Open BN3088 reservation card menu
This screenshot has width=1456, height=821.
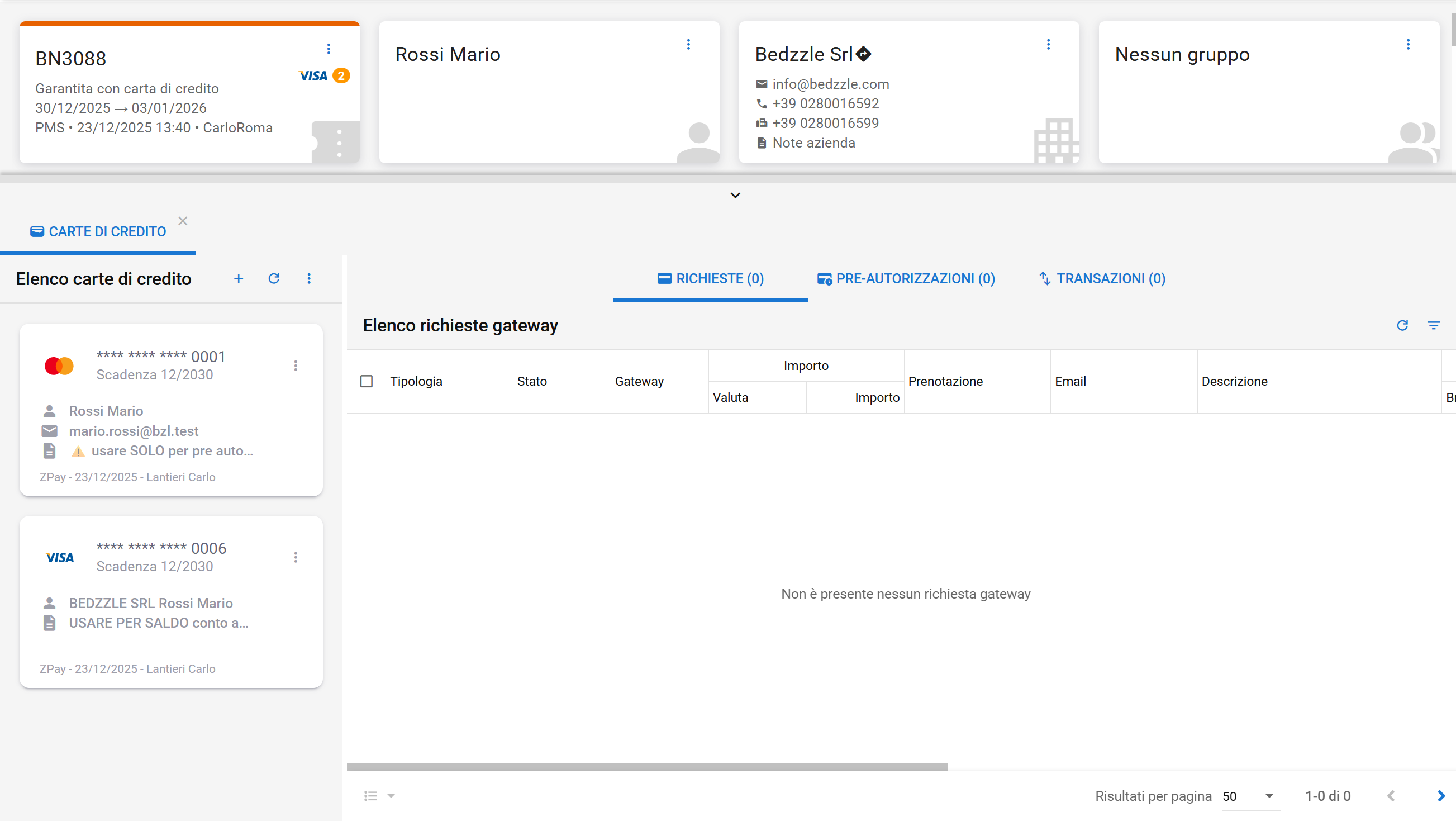coord(329,49)
